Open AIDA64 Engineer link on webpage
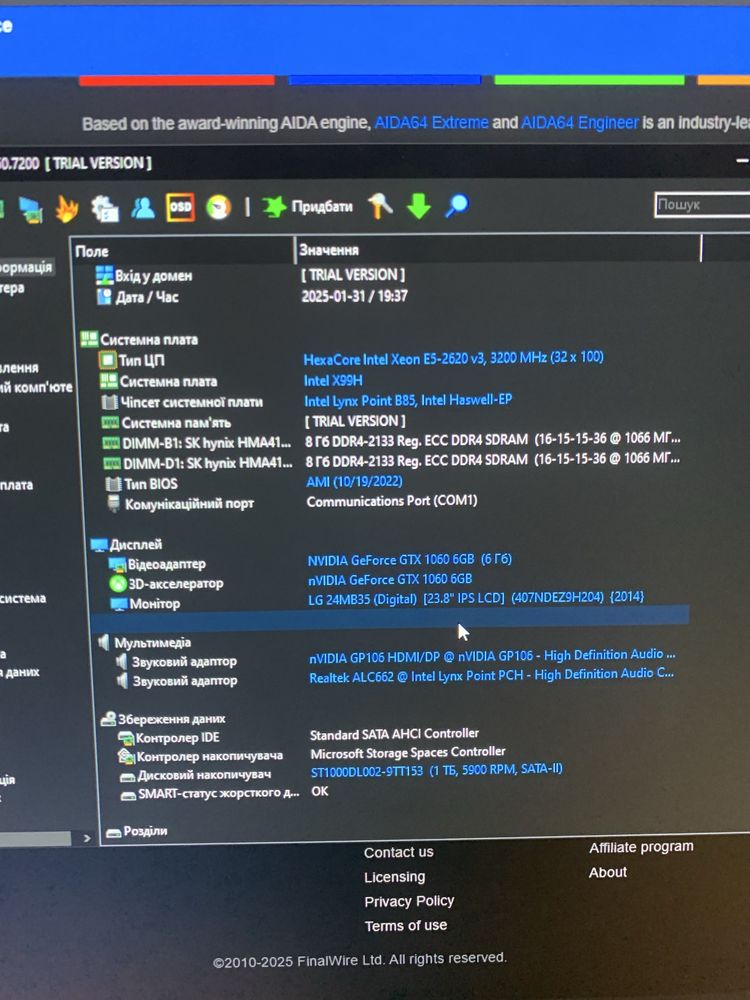The image size is (750, 1000). [579, 122]
